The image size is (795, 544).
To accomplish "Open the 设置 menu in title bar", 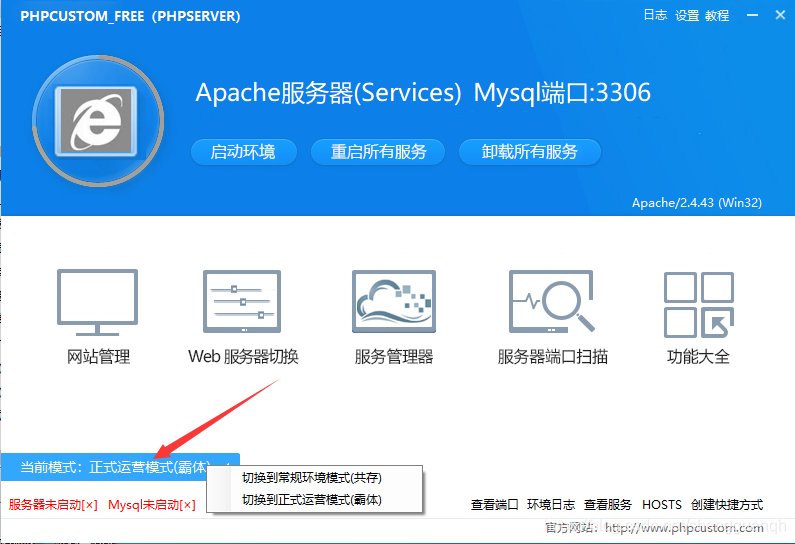I will 687,16.
